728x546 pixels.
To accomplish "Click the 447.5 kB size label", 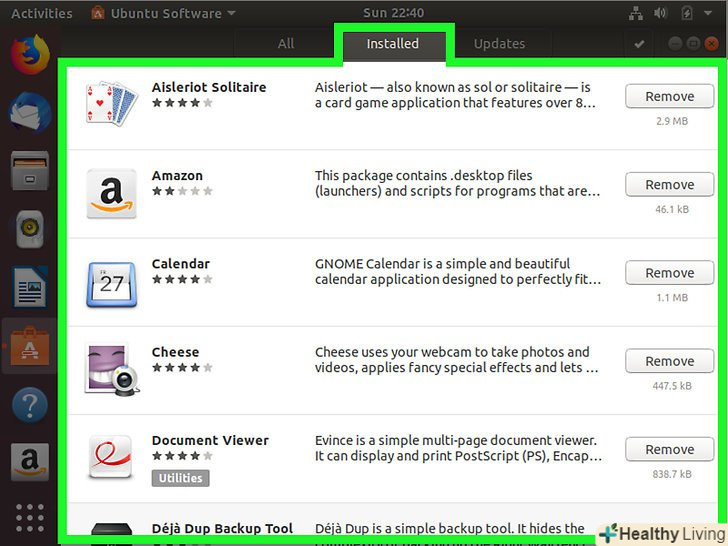I will click(672, 386).
